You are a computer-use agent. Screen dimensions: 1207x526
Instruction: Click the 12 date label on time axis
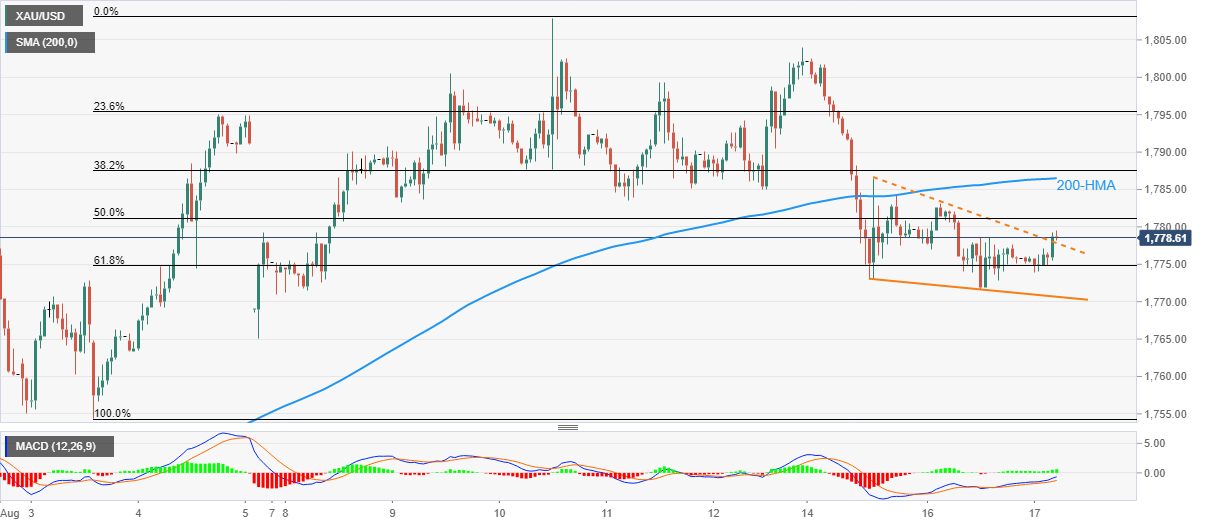712,511
